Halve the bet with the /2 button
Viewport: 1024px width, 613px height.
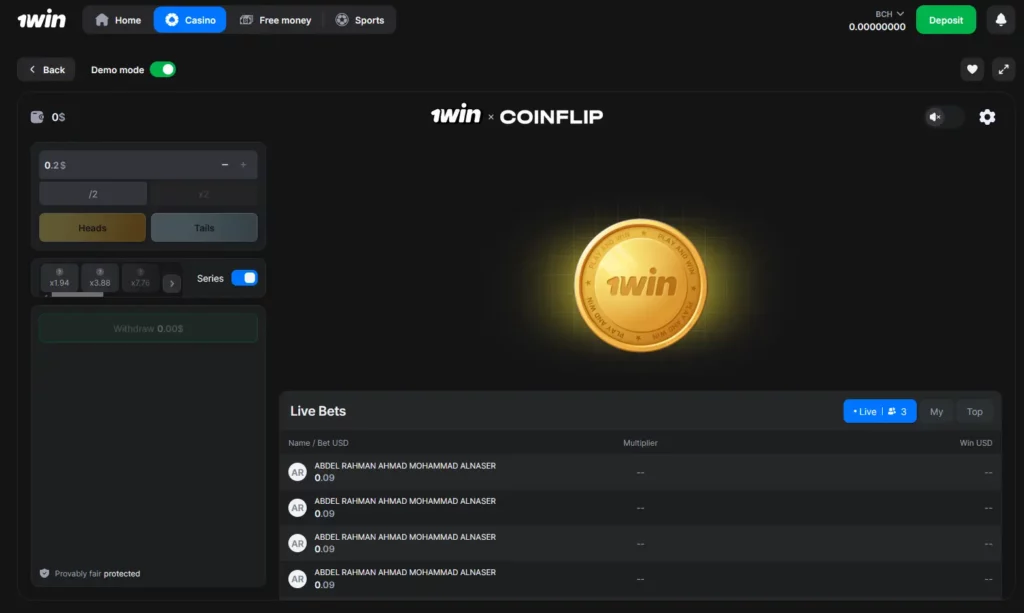click(x=92, y=193)
